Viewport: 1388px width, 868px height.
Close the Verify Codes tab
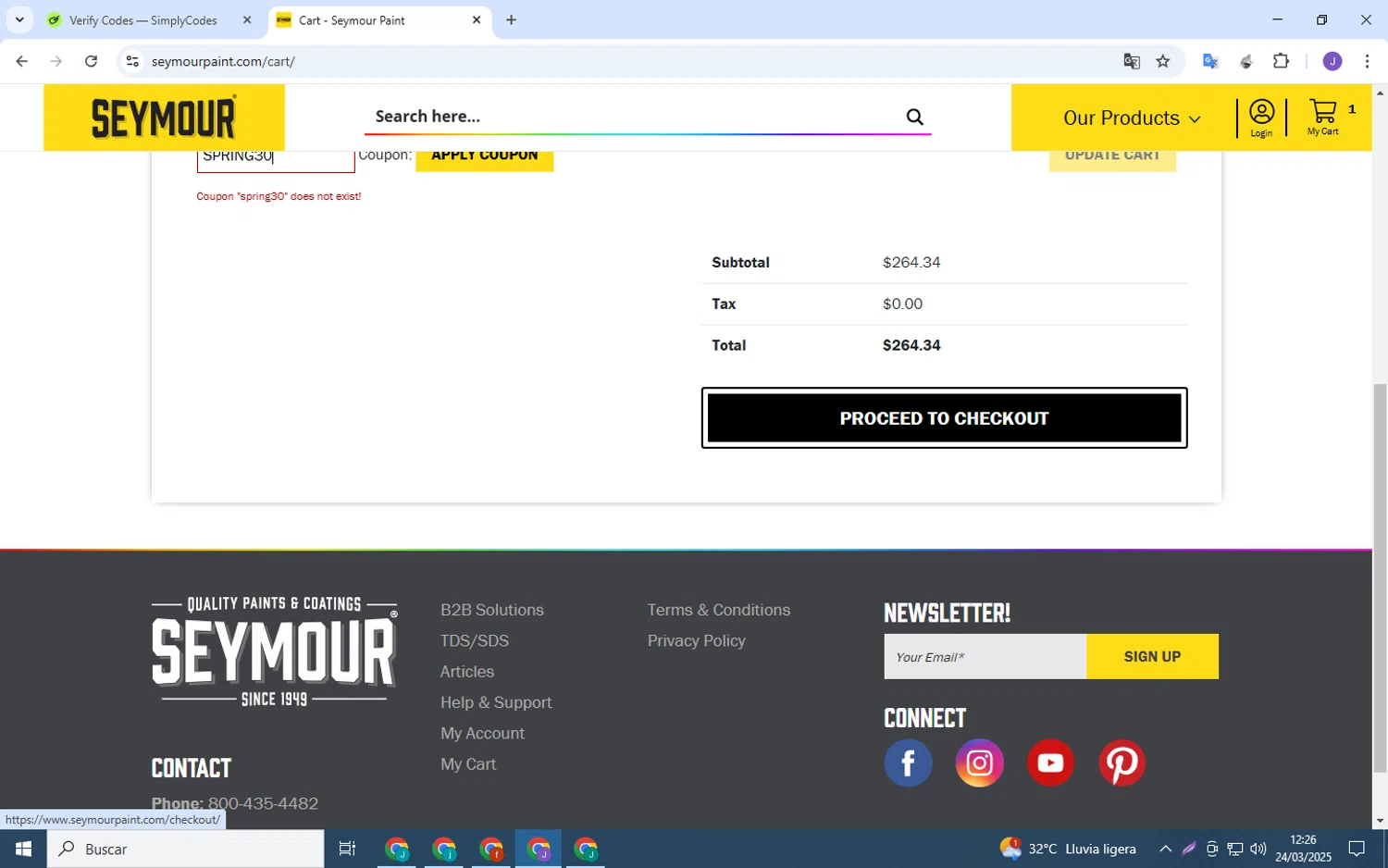(x=247, y=19)
